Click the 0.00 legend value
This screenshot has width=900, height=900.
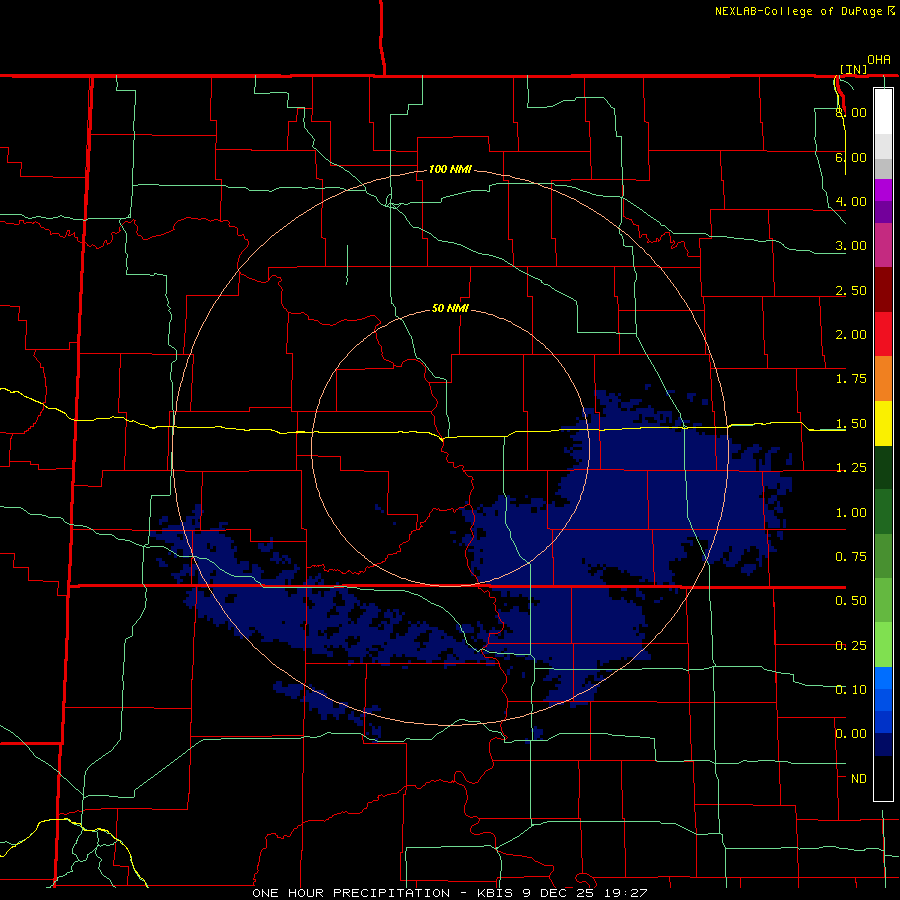pyautogui.click(x=851, y=734)
